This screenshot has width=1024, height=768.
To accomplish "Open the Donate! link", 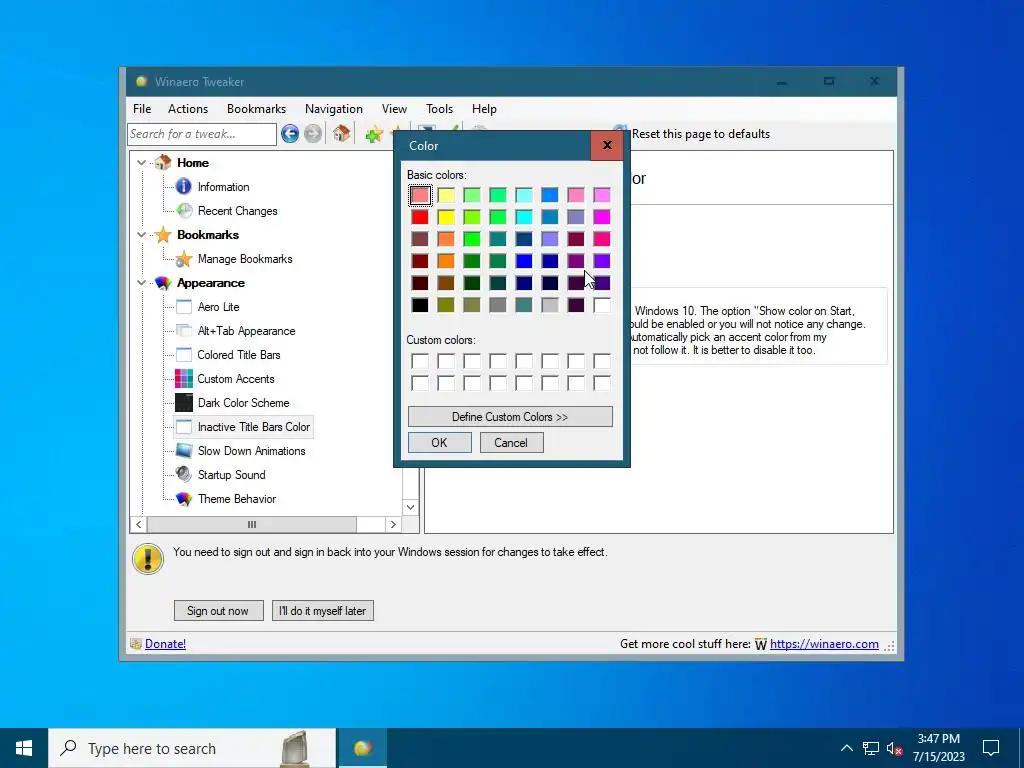I will pos(165,644).
